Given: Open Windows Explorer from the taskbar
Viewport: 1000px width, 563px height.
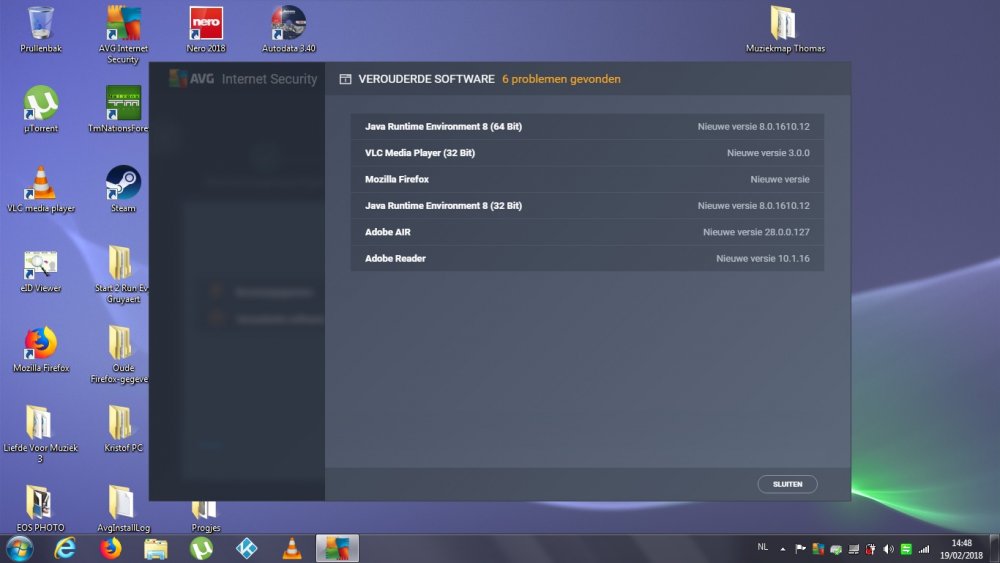Looking at the screenshot, I should coord(156,548).
